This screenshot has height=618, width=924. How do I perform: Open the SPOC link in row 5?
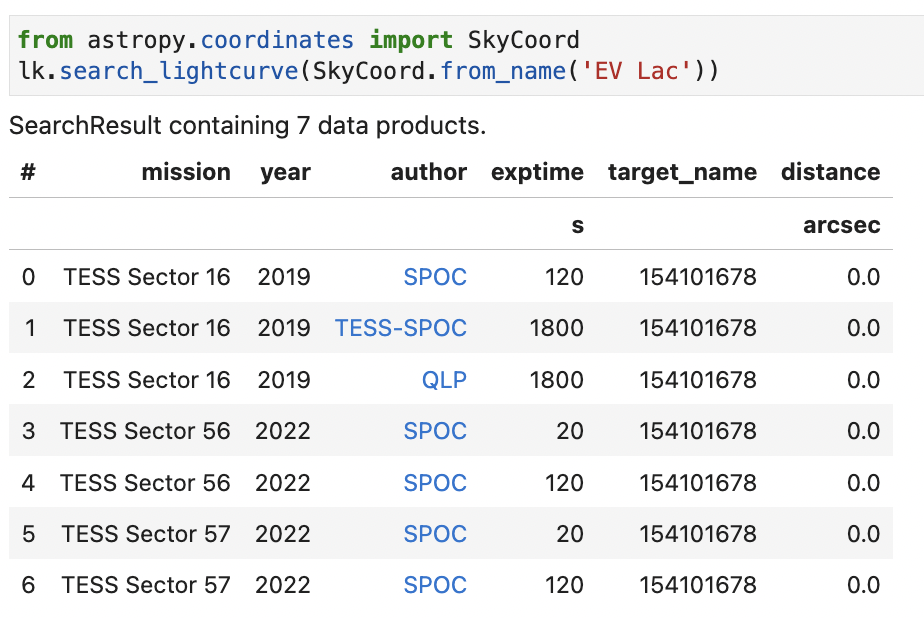coord(435,533)
